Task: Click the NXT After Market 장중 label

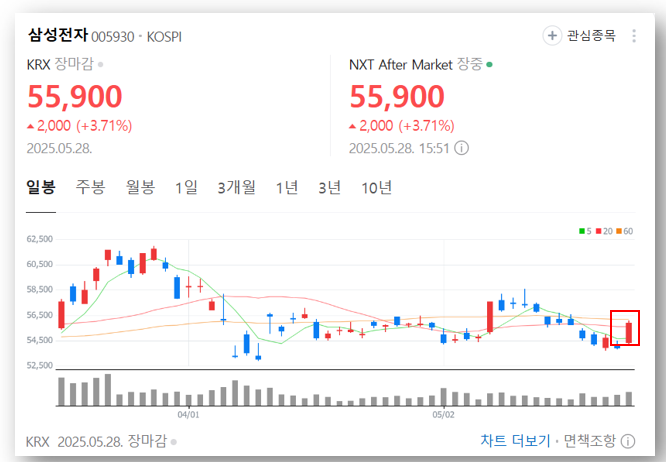Action: [420, 65]
